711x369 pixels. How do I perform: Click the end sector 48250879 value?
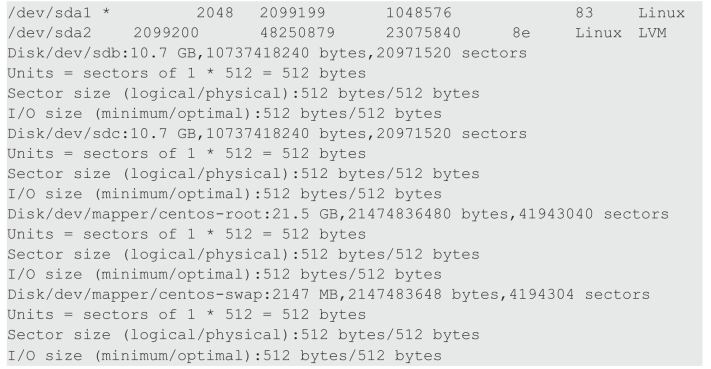point(297,33)
